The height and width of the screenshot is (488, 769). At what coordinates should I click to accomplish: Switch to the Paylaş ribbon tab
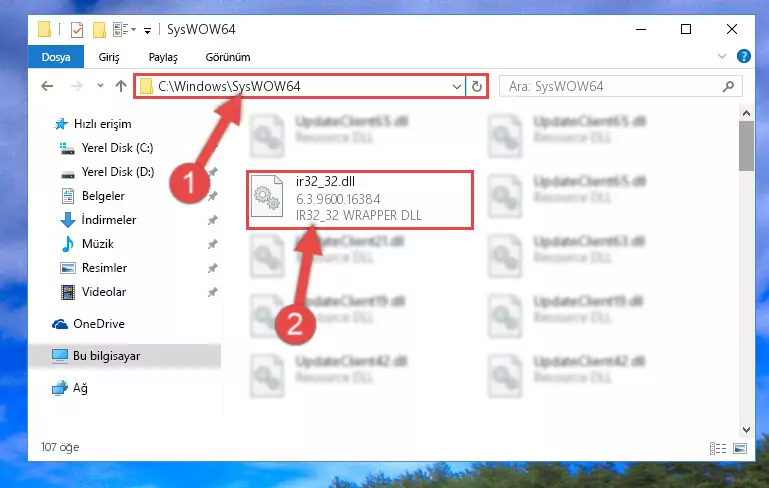[163, 57]
